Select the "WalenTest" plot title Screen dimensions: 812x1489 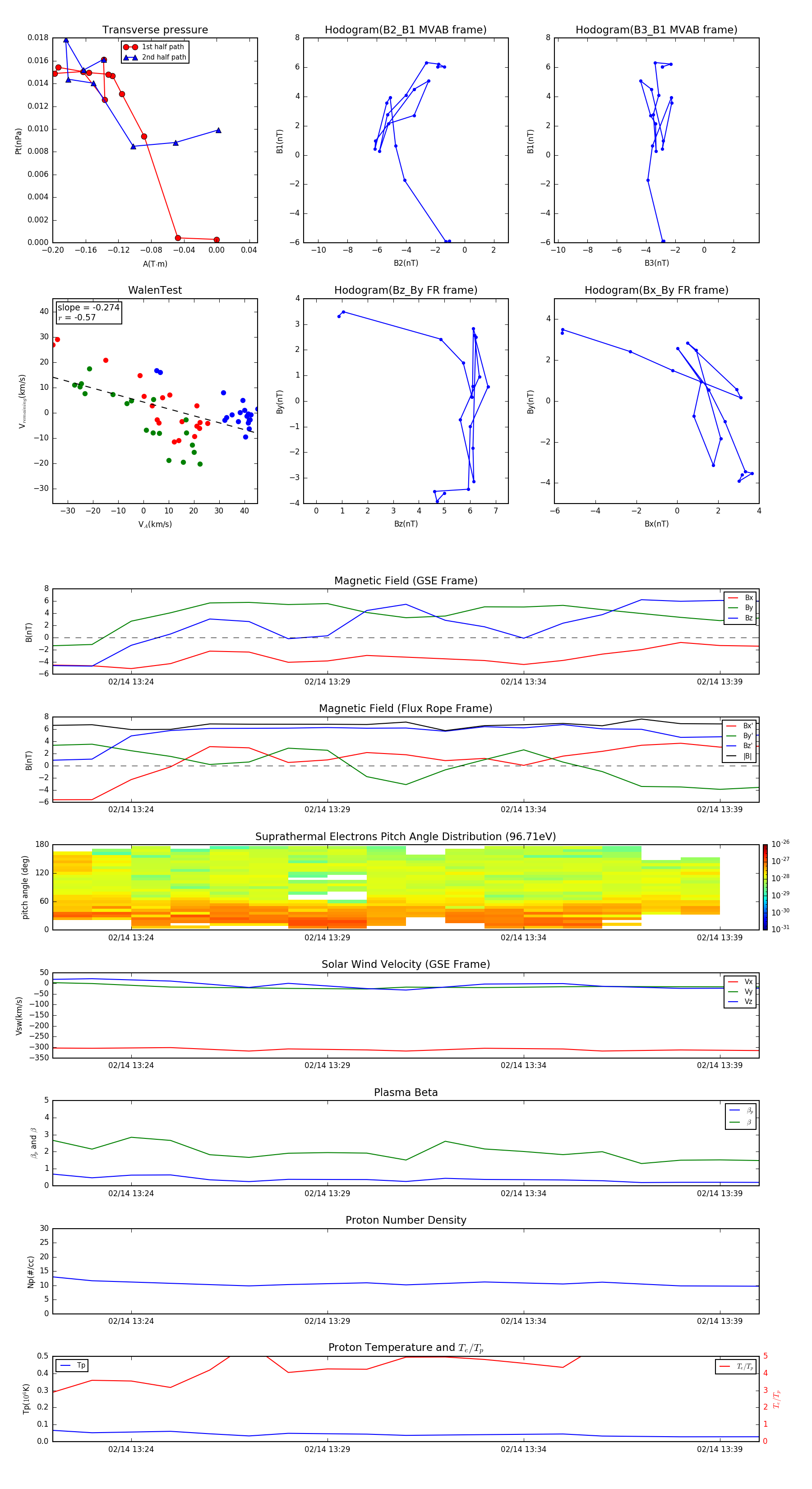[155, 290]
